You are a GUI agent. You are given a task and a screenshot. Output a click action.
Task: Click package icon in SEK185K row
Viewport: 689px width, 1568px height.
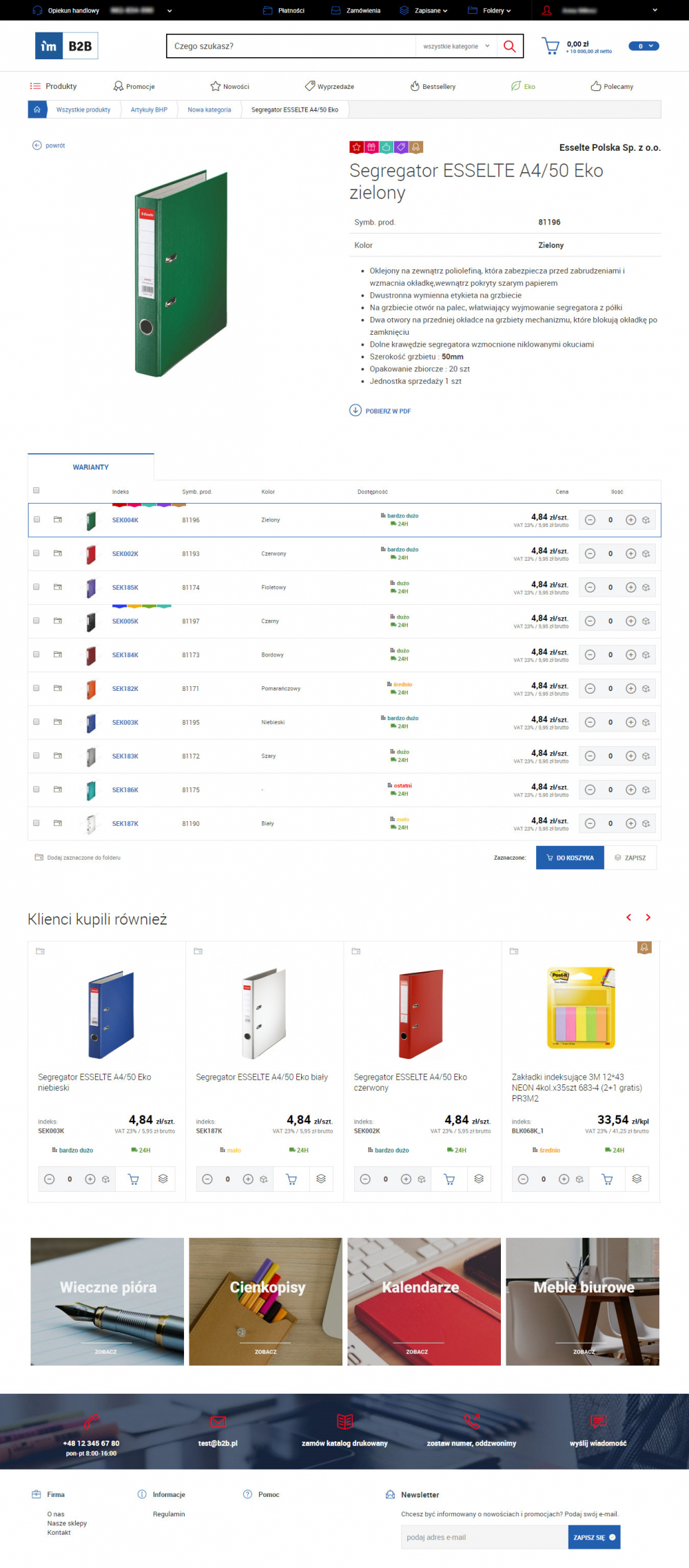click(646, 588)
